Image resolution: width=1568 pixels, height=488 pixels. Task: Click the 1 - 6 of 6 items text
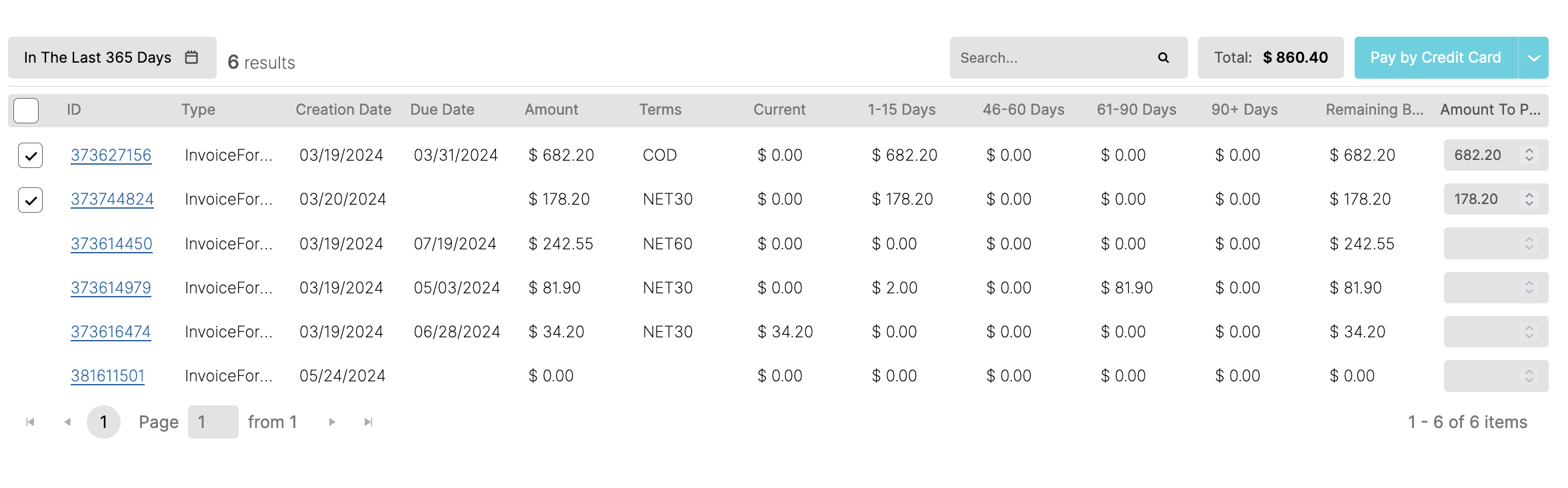[1467, 422]
